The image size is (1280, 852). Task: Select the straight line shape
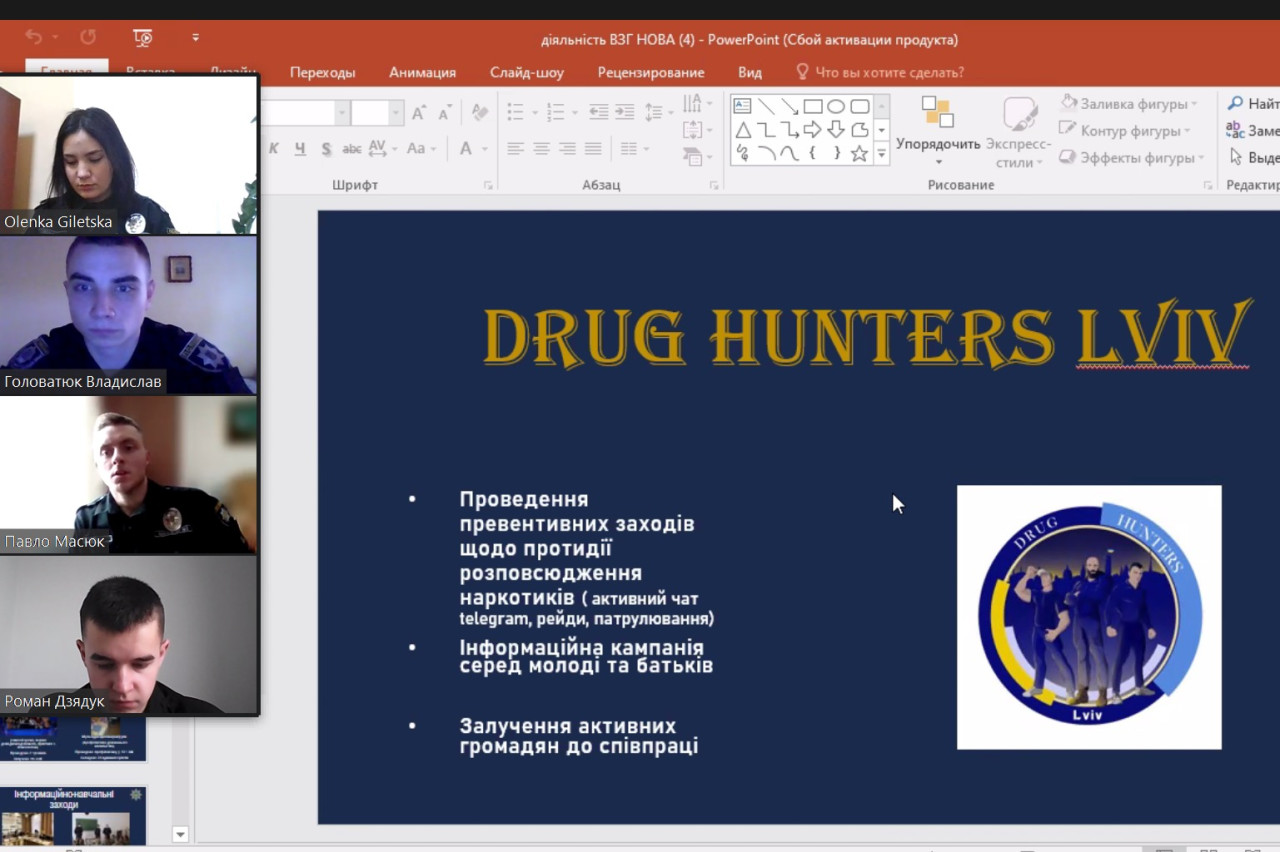[x=766, y=106]
